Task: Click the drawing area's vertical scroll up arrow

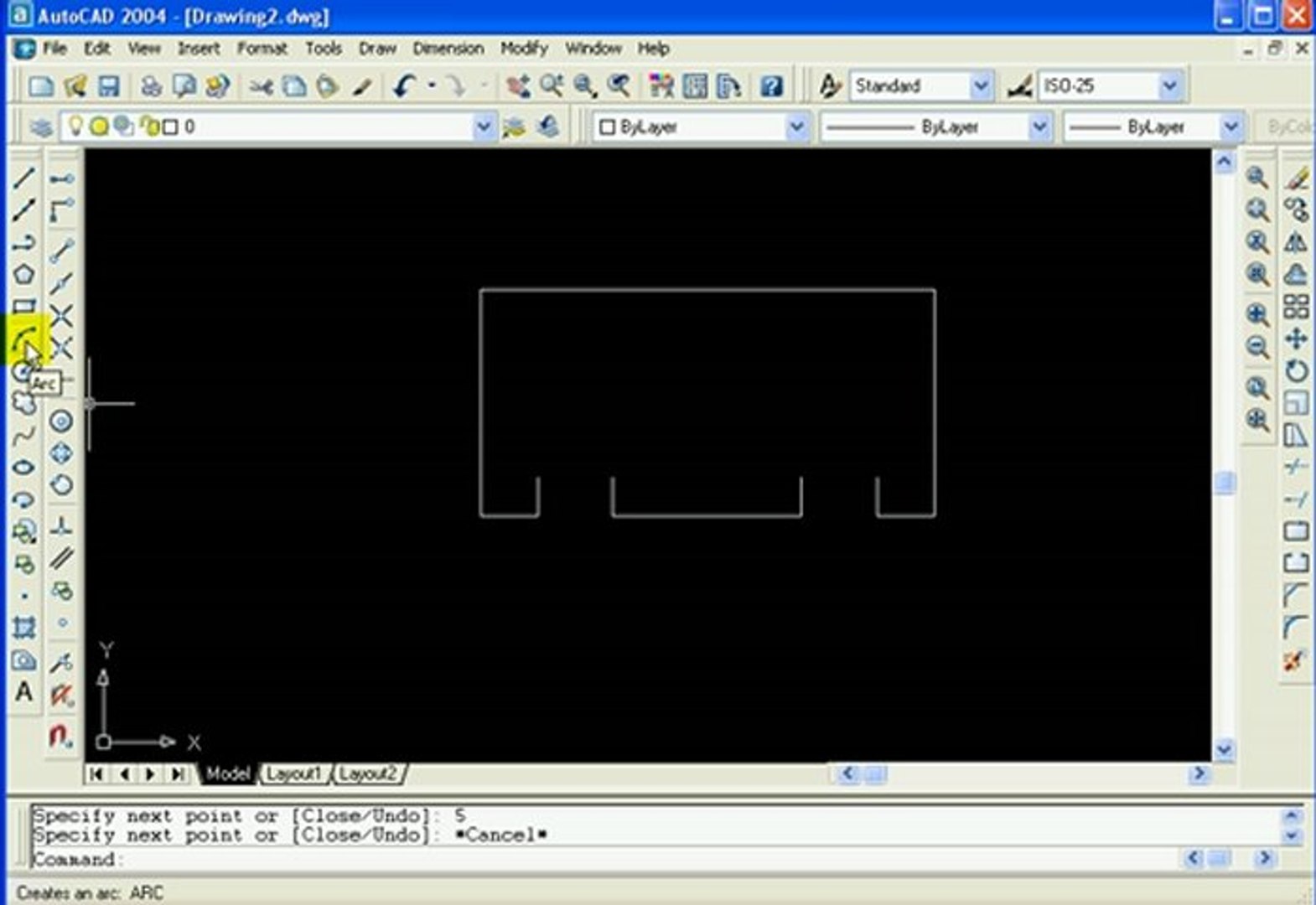Action: click(1225, 161)
